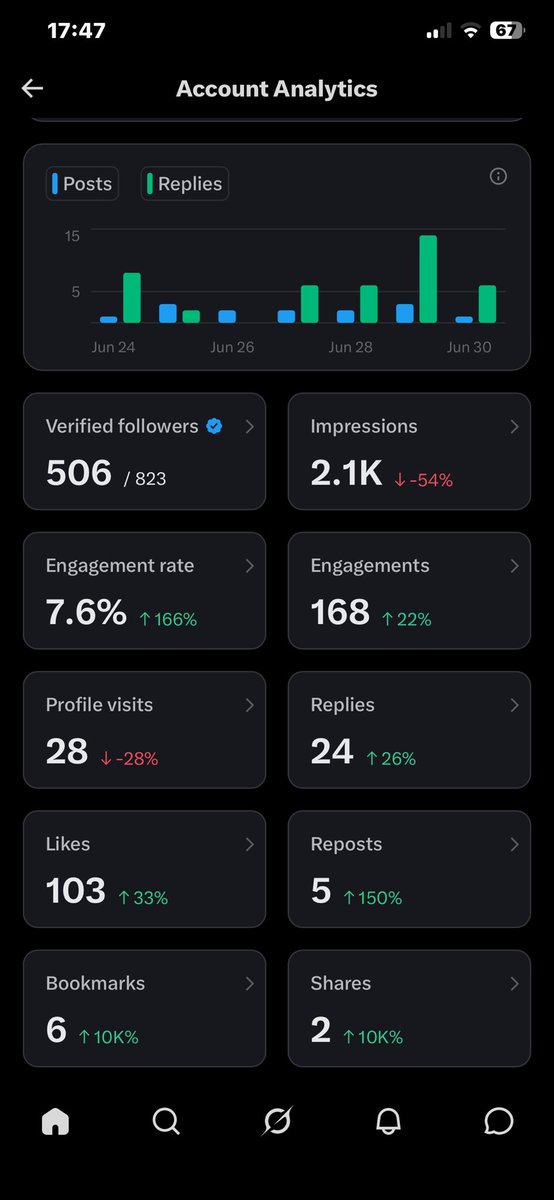Open Messages chat bubble icon
The height and width of the screenshot is (1200, 554).
pos(498,1122)
